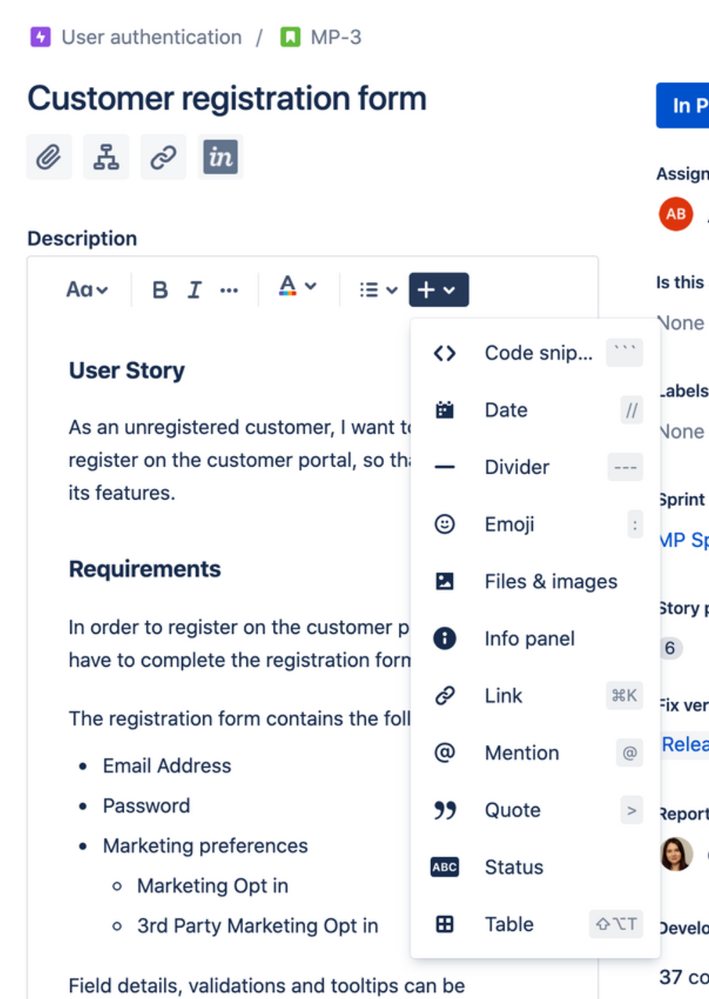Select Emoji in insert menu
This screenshot has width=709, height=999.
pos(536,524)
